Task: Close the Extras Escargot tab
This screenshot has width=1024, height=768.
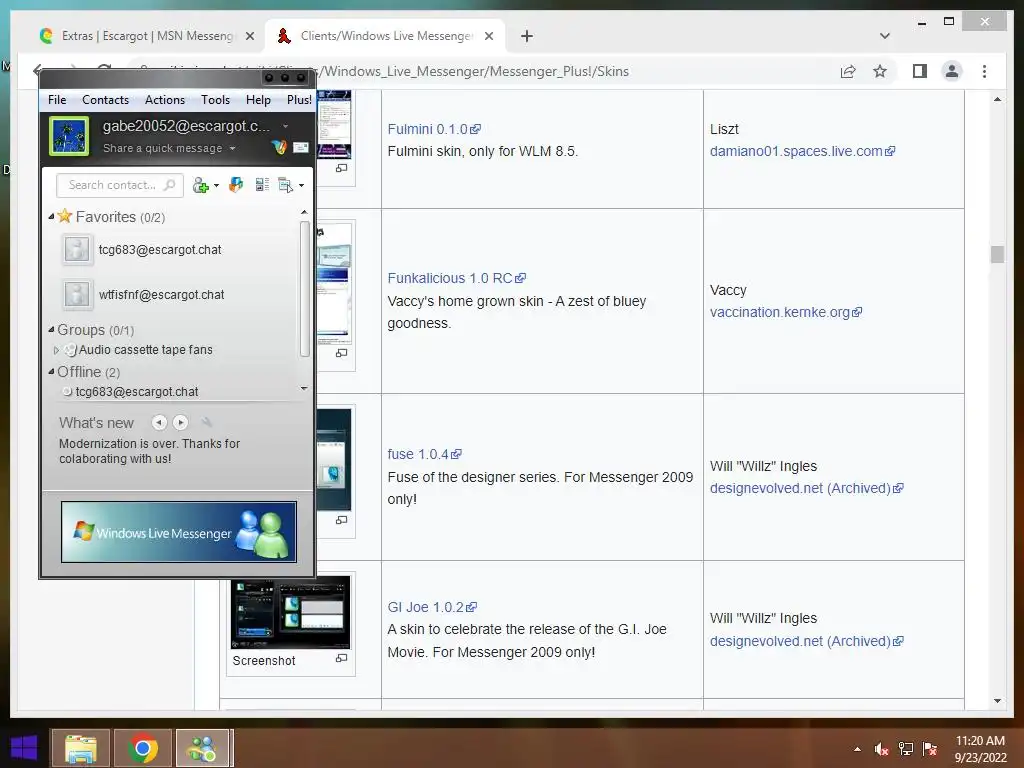Action: (249, 37)
